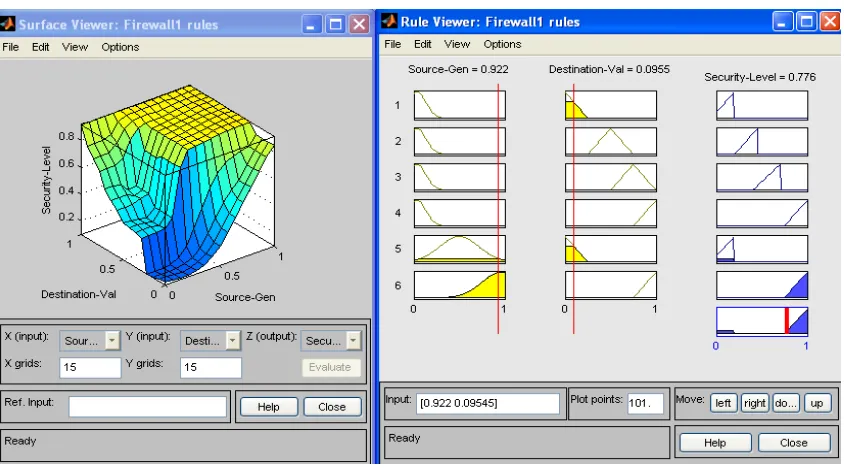Click rule 3 Security-Level output plot
The image size is (844, 468).
click(762, 177)
